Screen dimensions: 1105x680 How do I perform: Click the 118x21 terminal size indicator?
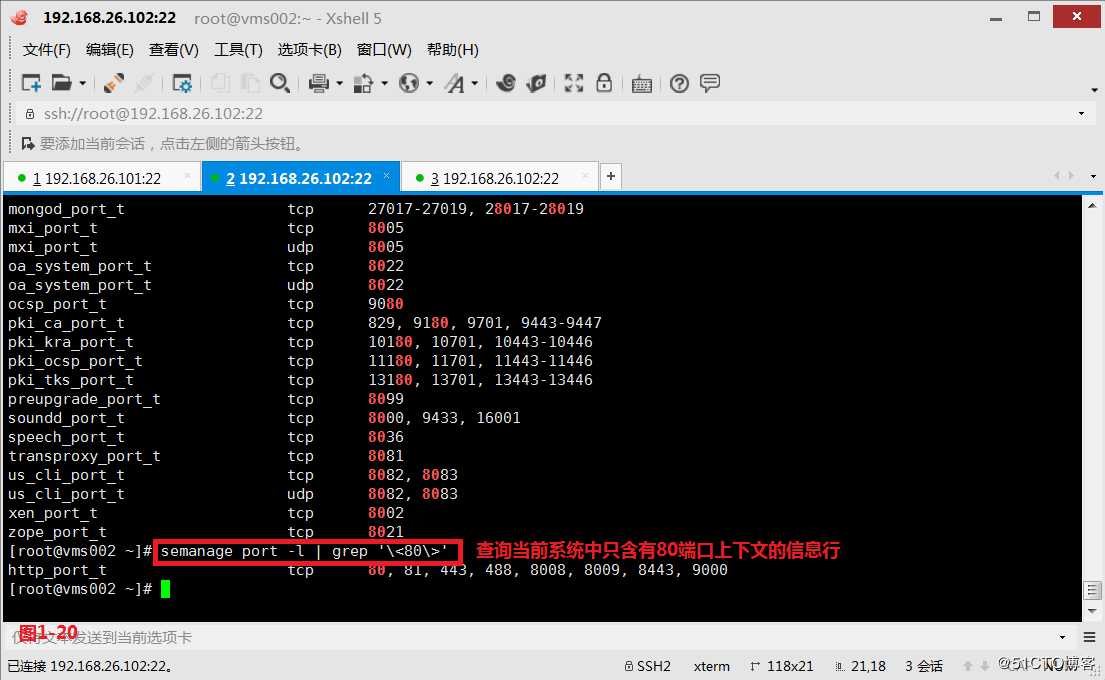click(782, 666)
